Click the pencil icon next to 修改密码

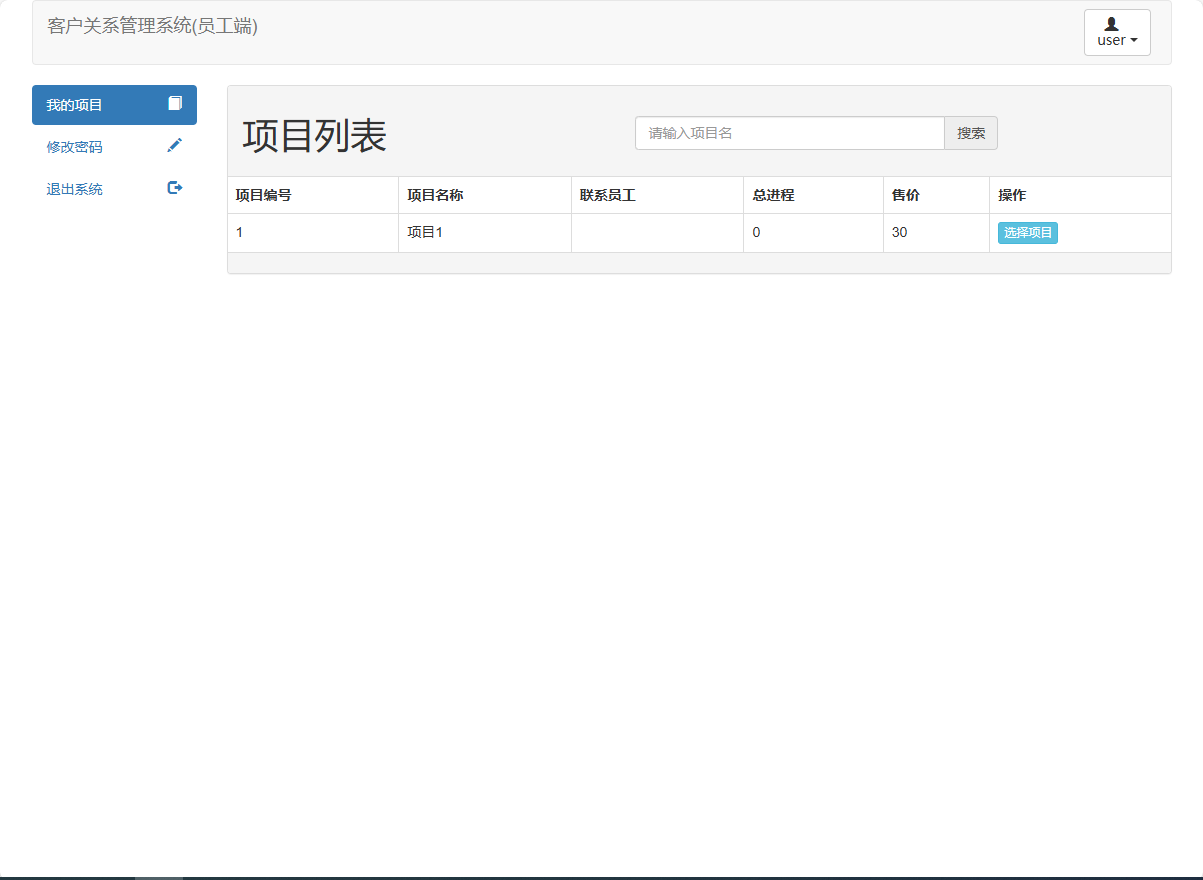174,146
